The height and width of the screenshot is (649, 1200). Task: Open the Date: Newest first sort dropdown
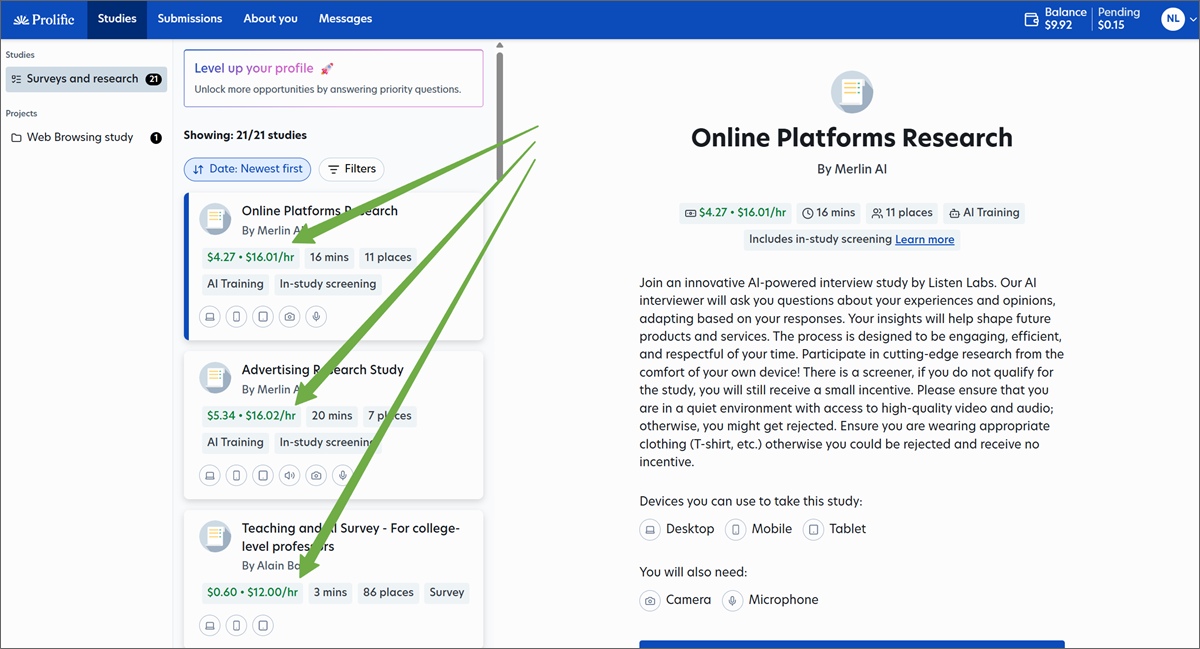(246, 169)
